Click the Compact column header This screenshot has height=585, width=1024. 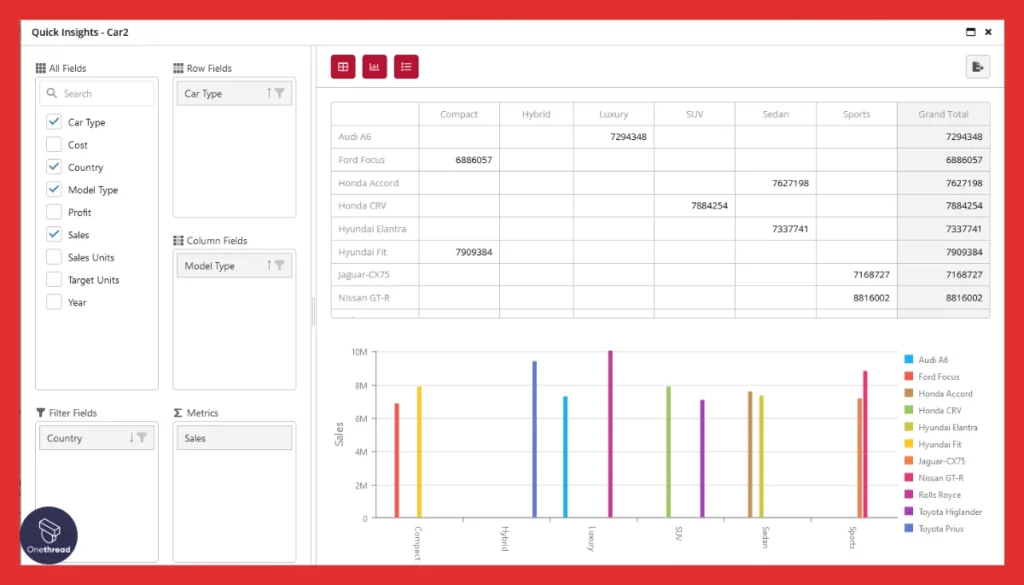pos(458,114)
